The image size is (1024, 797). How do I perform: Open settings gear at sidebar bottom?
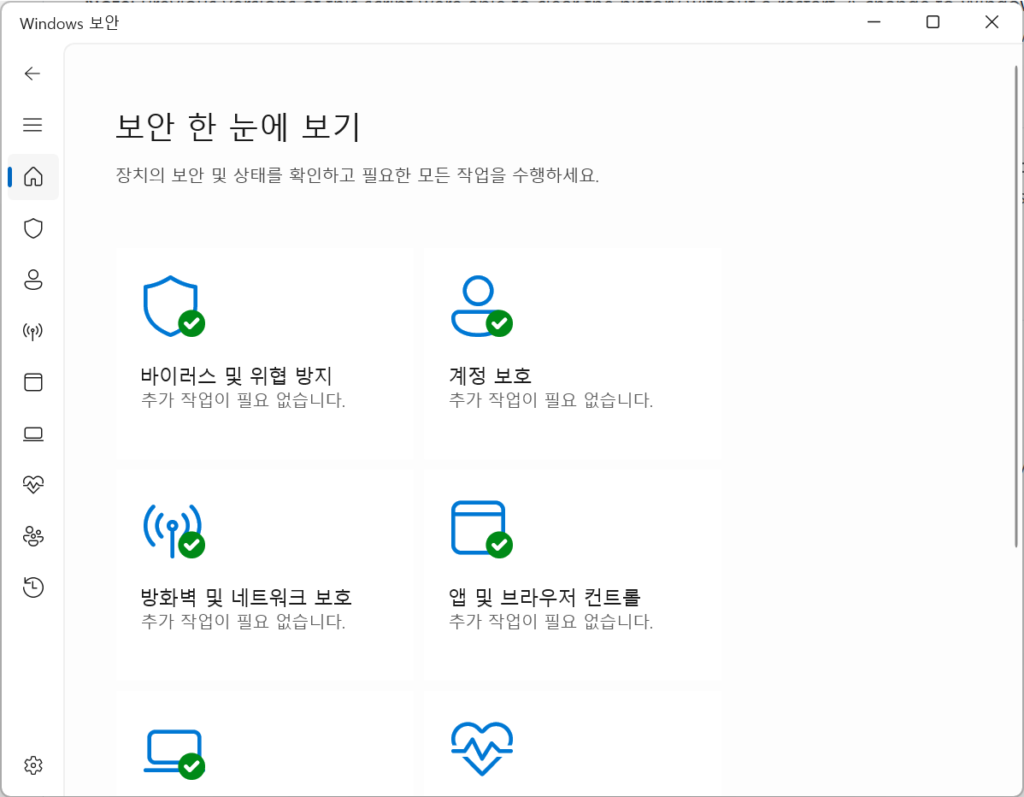[x=33, y=766]
